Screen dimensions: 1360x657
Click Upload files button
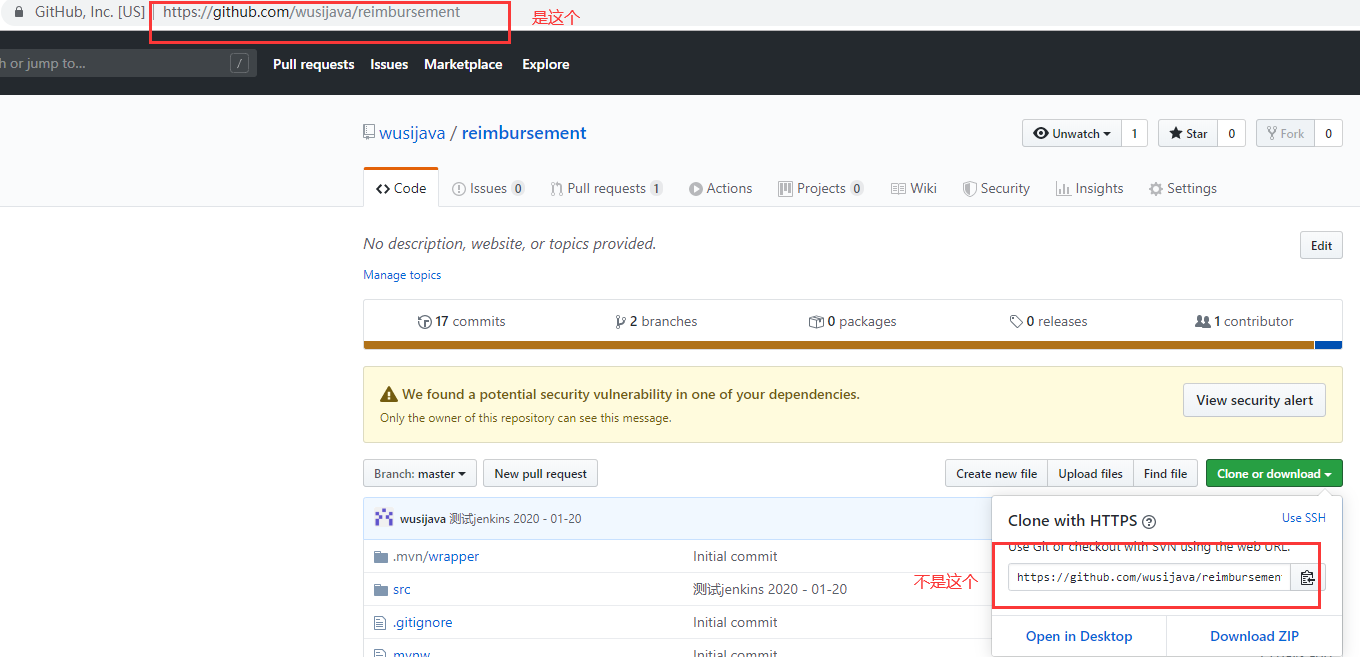[x=1091, y=474]
